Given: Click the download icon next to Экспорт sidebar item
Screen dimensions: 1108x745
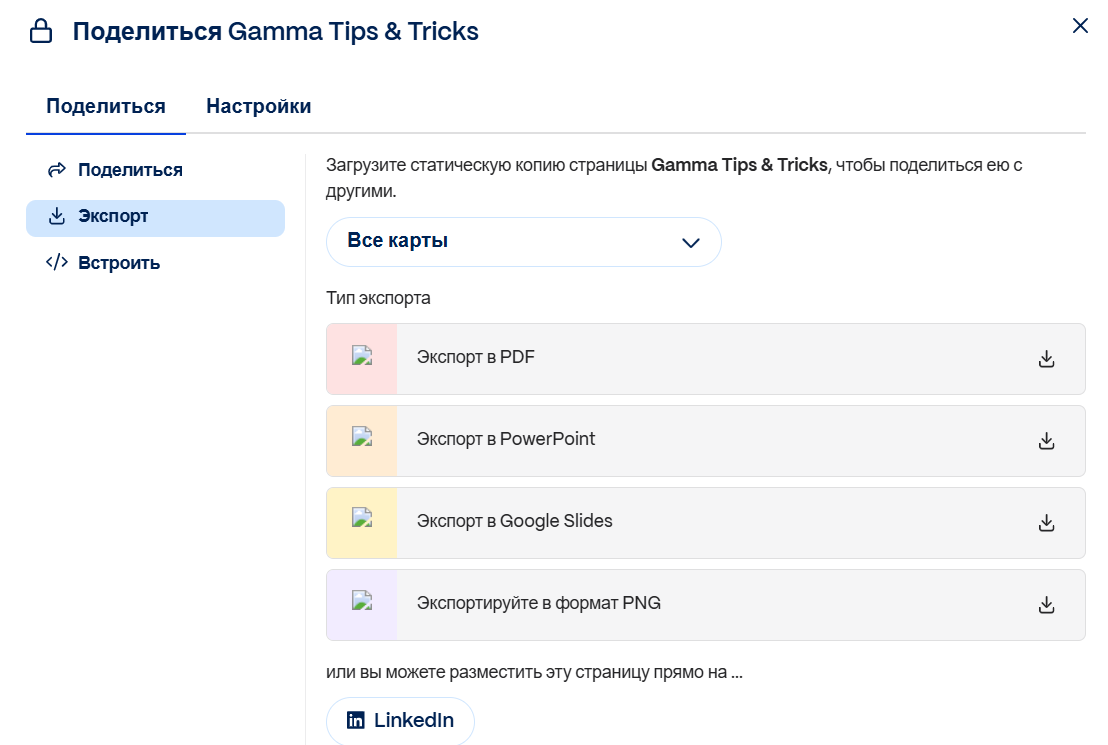Looking at the screenshot, I should pos(56,216).
